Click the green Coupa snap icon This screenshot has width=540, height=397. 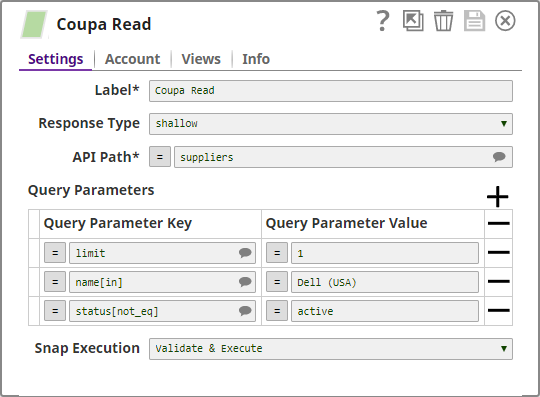[34, 24]
